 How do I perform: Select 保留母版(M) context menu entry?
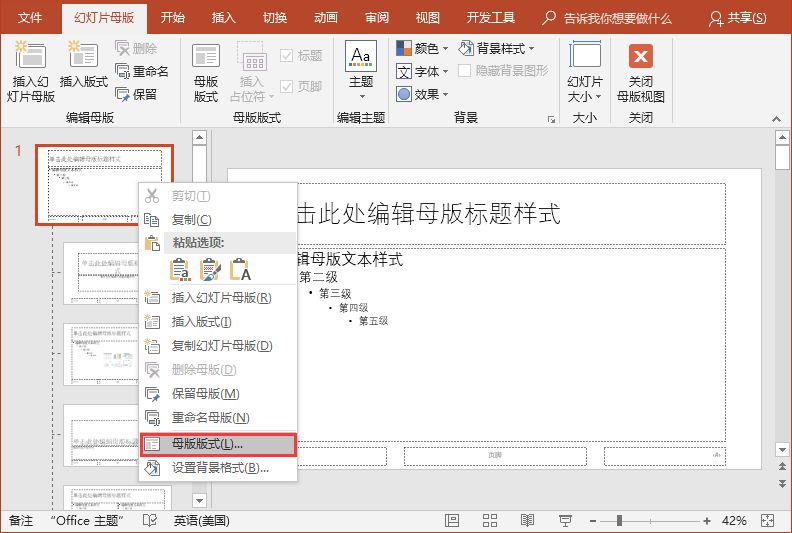[218, 394]
